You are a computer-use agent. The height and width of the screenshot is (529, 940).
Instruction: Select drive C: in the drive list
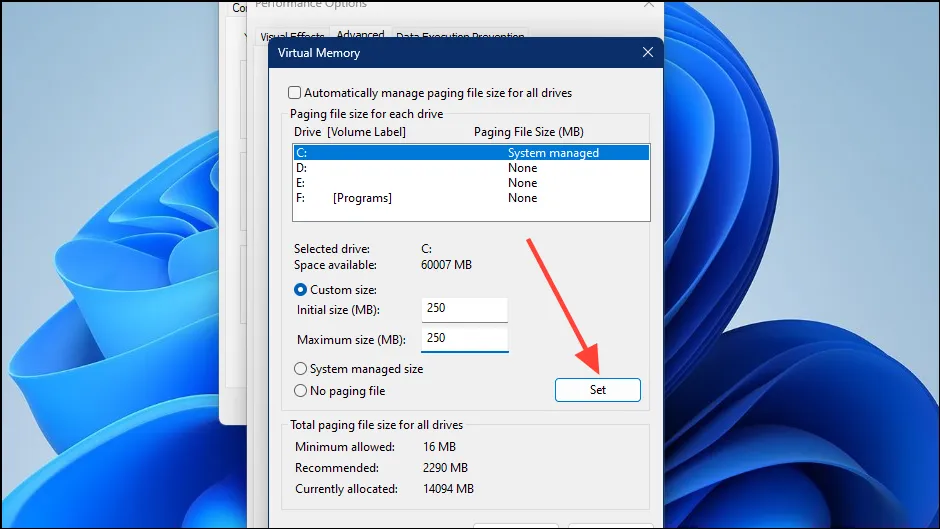302,153
